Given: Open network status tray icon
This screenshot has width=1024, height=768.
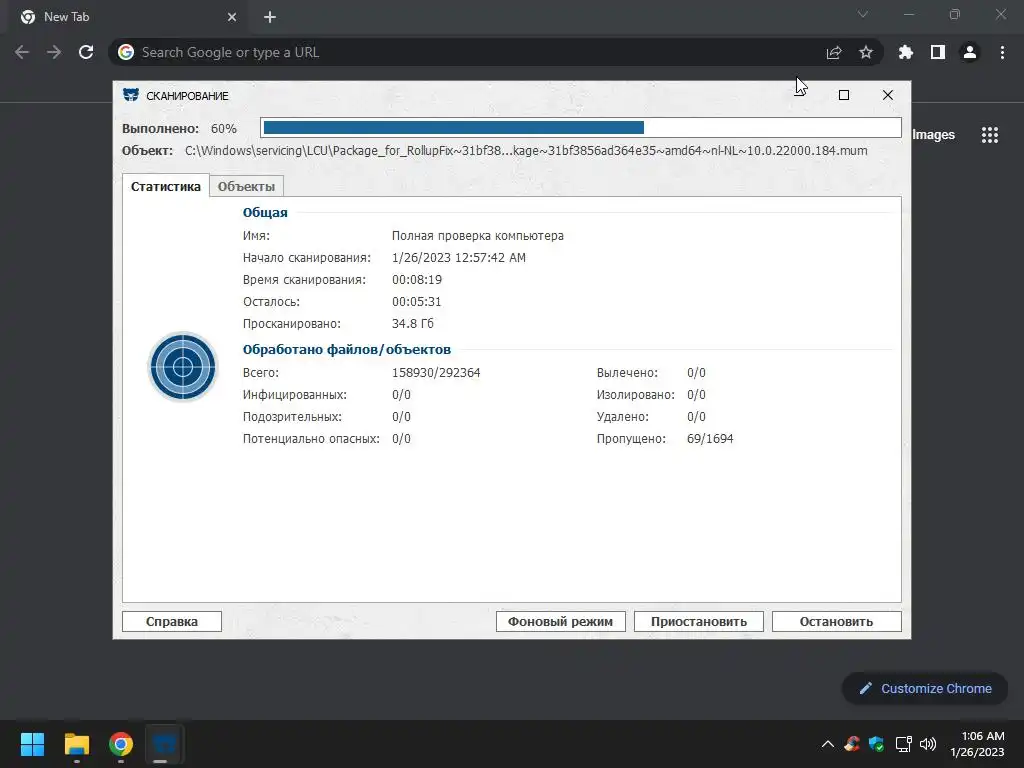Looking at the screenshot, I should tap(903, 744).
